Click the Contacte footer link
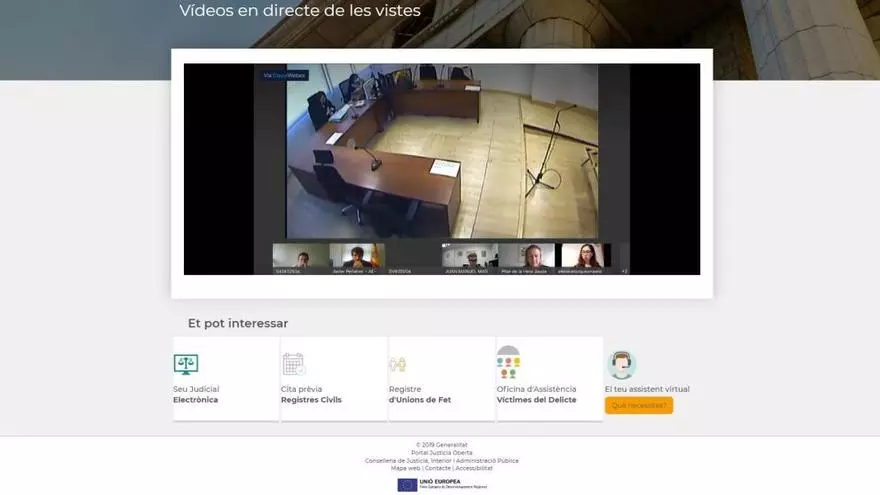 (x=437, y=468)
